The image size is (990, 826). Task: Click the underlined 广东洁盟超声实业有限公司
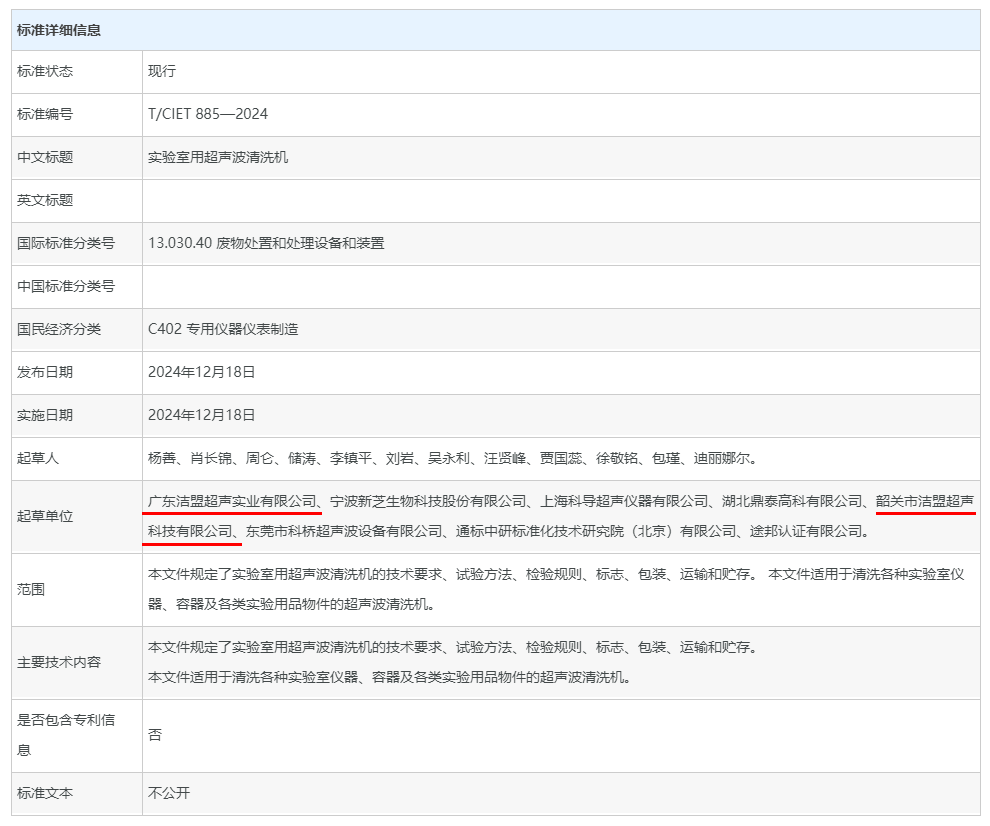click(x=232, y=501)
